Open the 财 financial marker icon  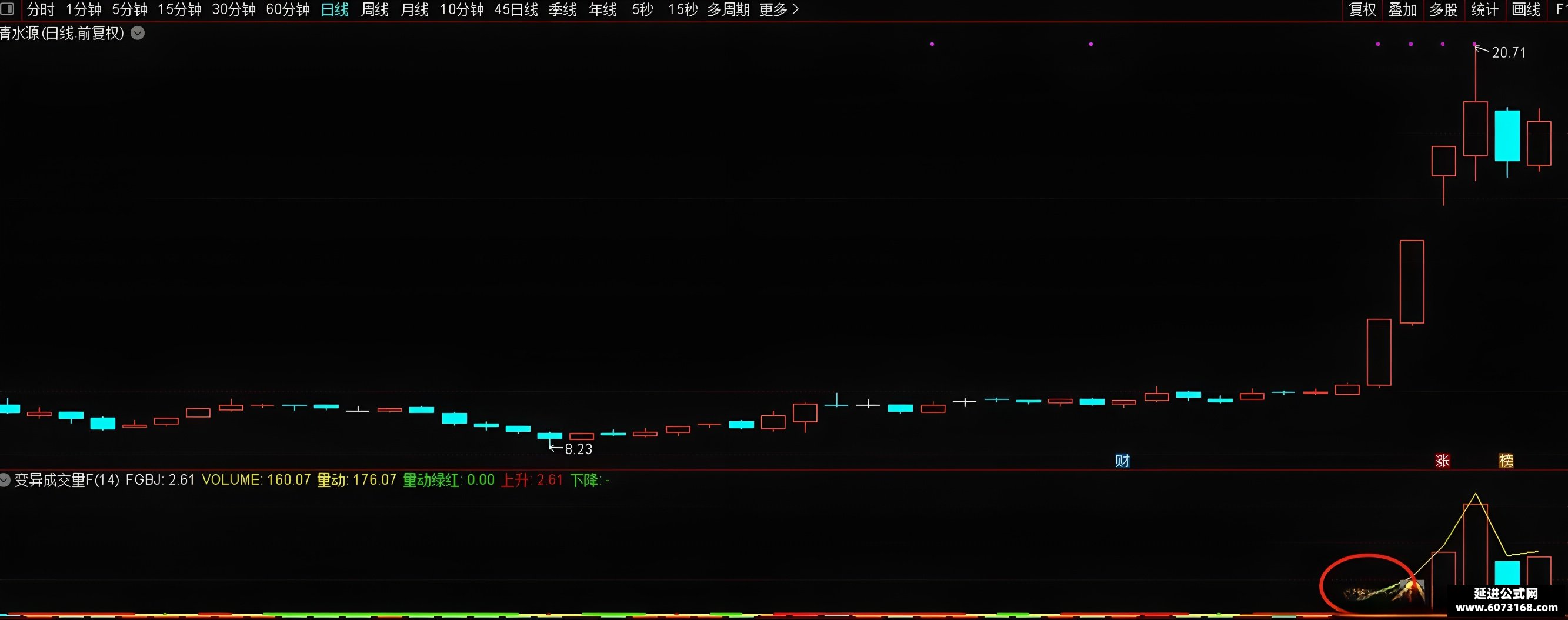coord(1122,461)
